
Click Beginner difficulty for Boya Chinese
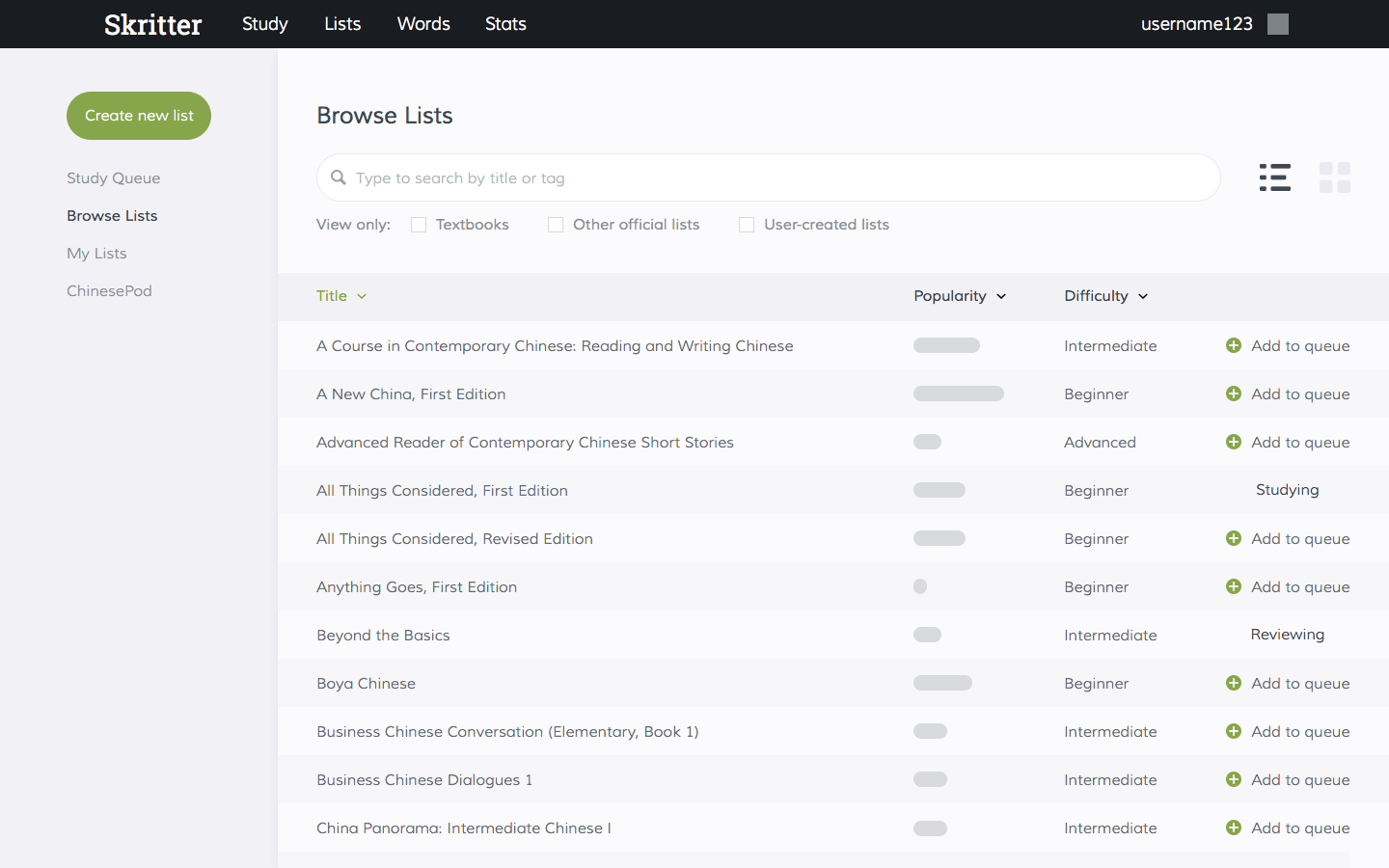click(x=1096, y=683)
